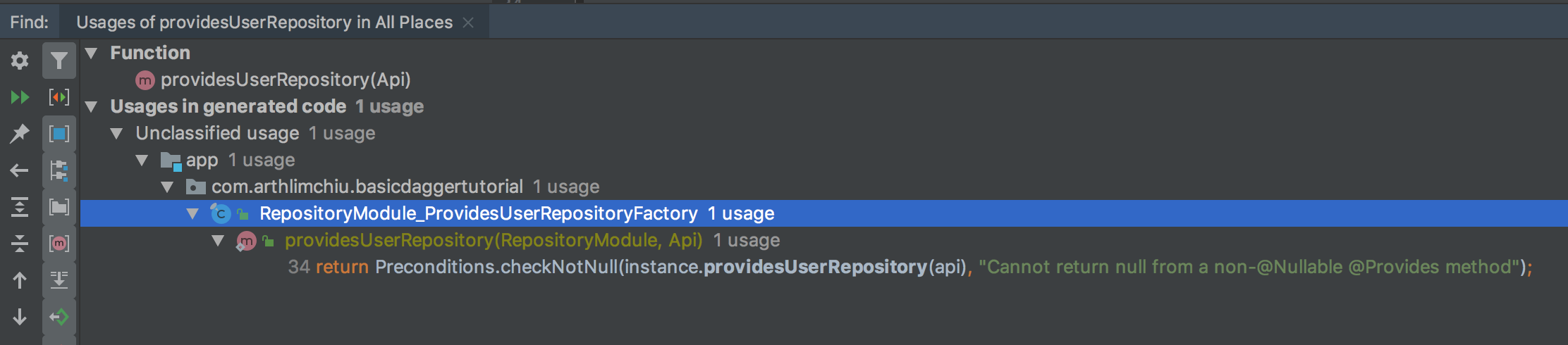Pin the usages tab with the pin icon
1568x345 pixels.
point(20,134)
